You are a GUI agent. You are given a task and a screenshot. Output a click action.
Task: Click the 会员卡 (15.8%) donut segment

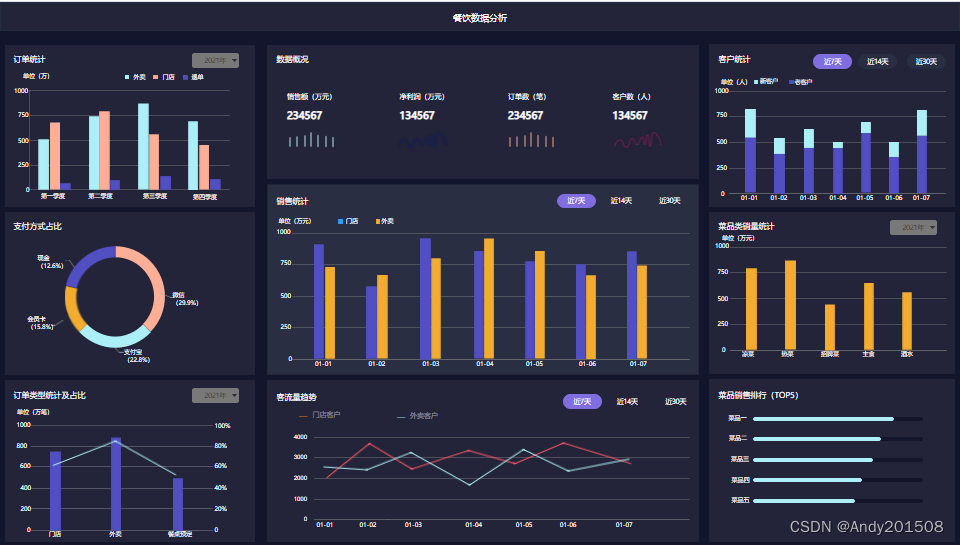click(x=75, y=310)
